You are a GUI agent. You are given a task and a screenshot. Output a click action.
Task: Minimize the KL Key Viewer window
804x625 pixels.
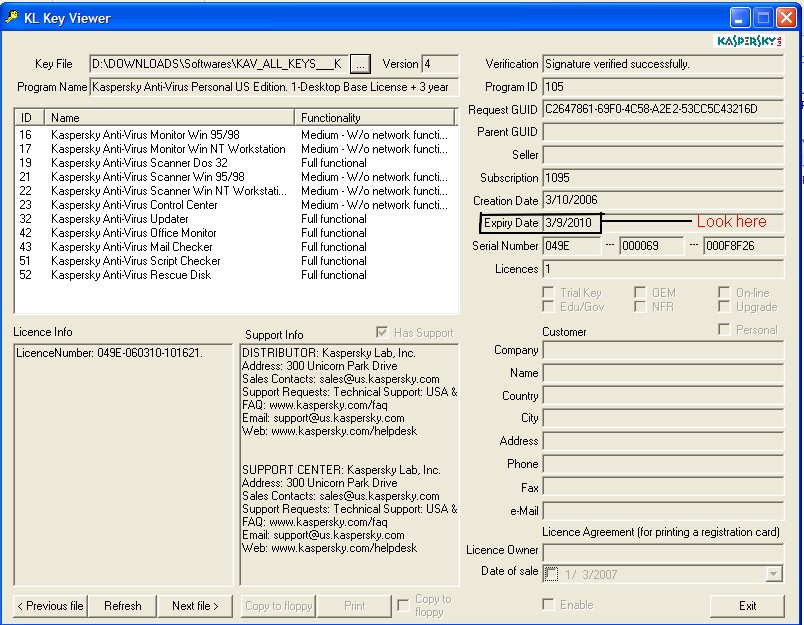(739, 18)
